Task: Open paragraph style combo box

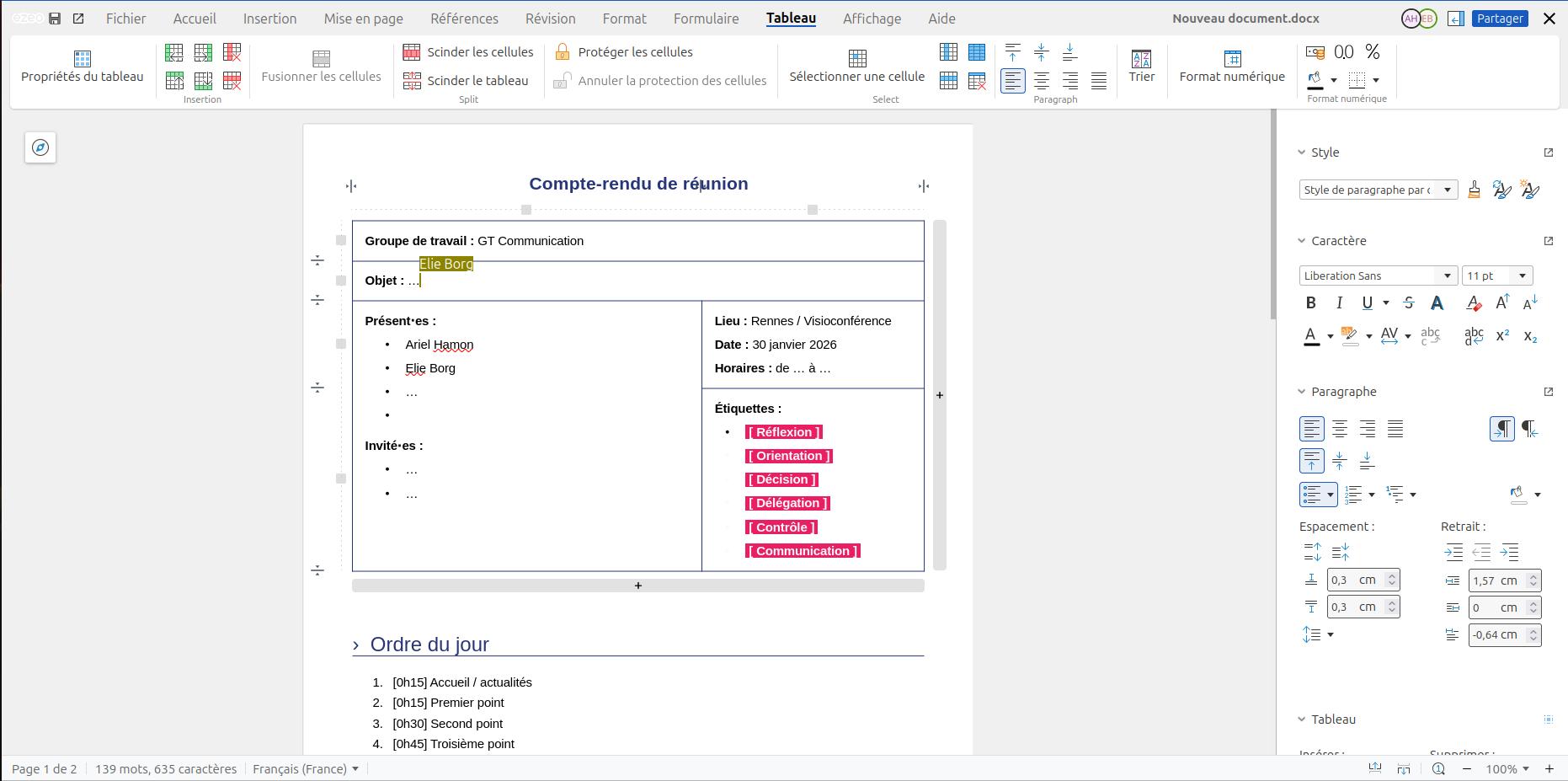Action: point(1378,190)
